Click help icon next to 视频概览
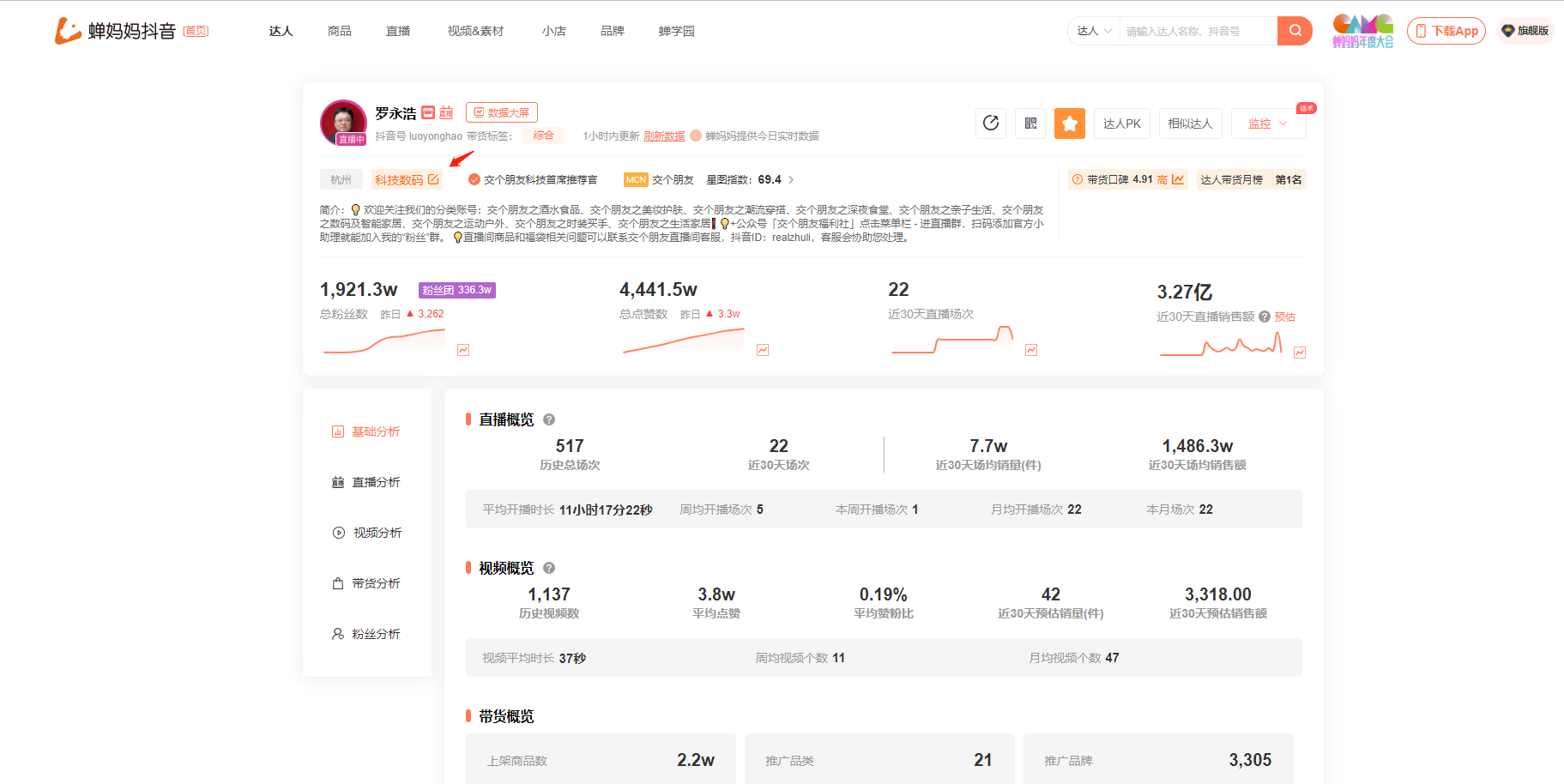This screenshot has width=1564, height=784. (x=549, y=568)
